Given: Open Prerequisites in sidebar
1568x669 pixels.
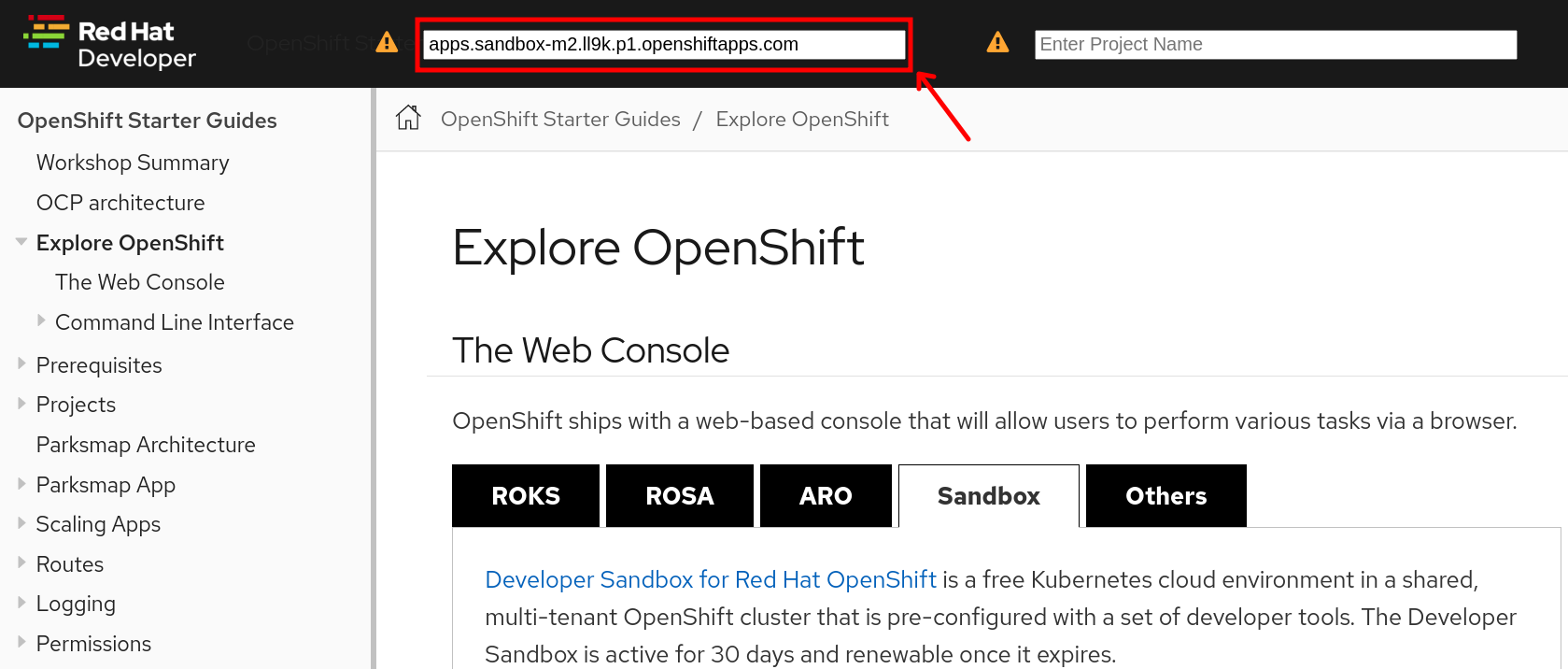Looking at the screenshot, I should click(99, 365).
